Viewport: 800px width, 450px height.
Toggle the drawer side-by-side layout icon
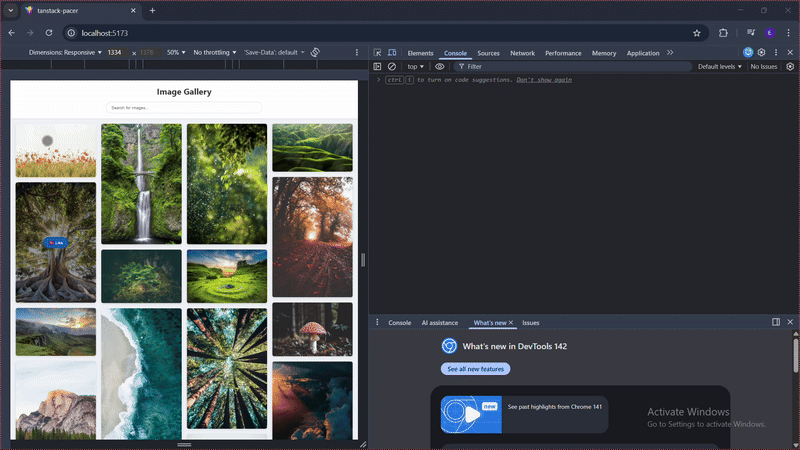tap(776, 322)
